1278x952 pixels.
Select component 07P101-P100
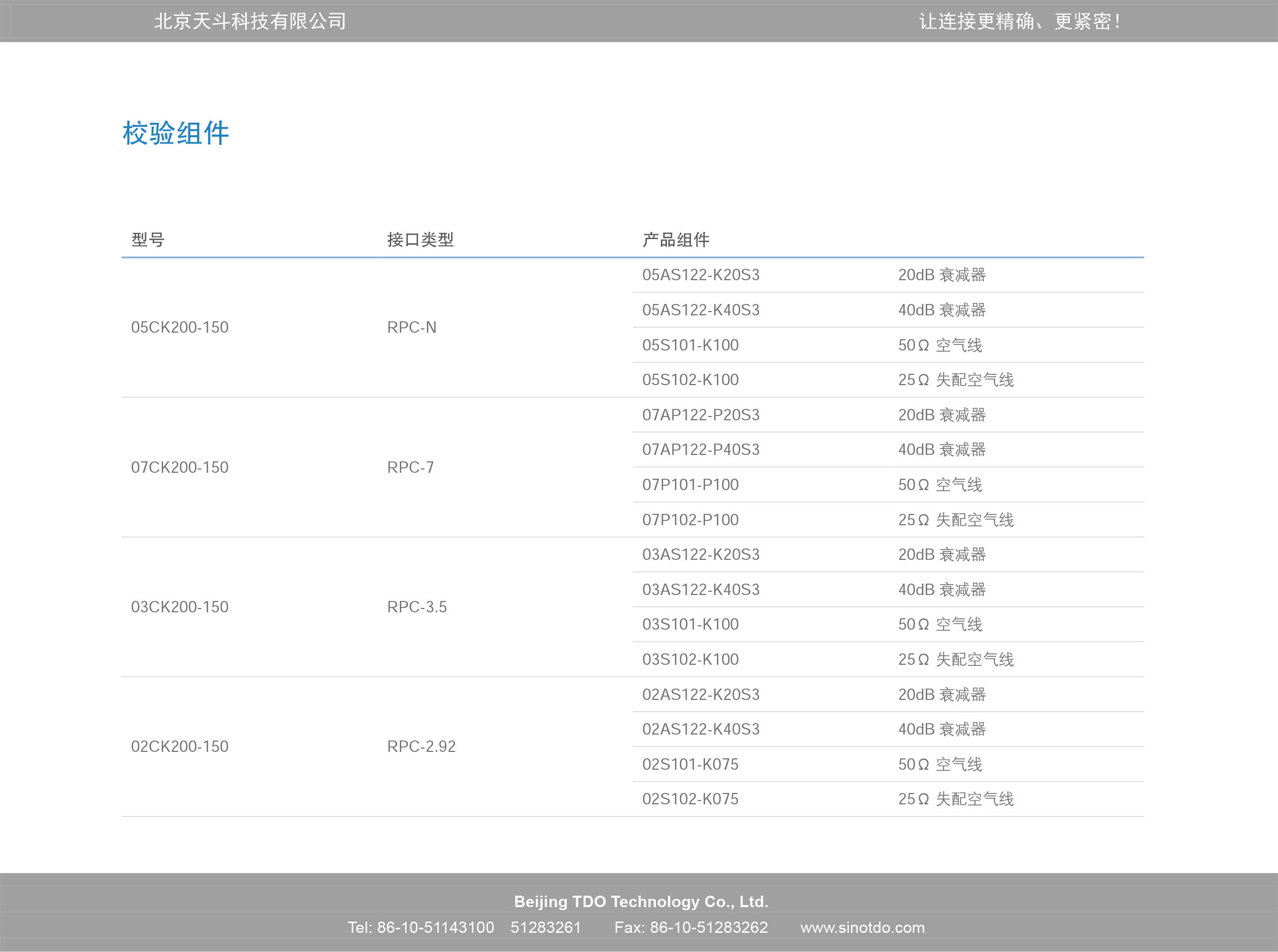pyautogui.click(x=690, y=485)
